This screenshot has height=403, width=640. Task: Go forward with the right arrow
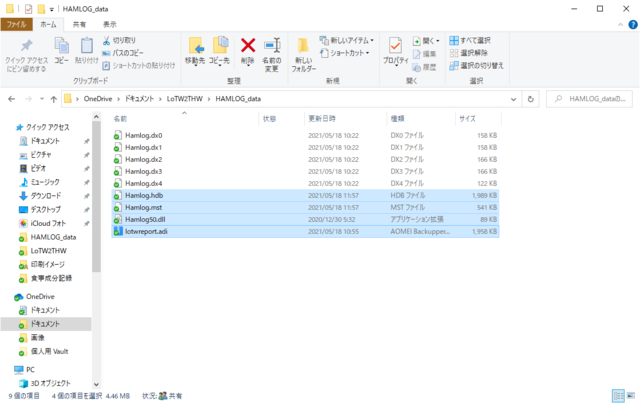(29, 99)
